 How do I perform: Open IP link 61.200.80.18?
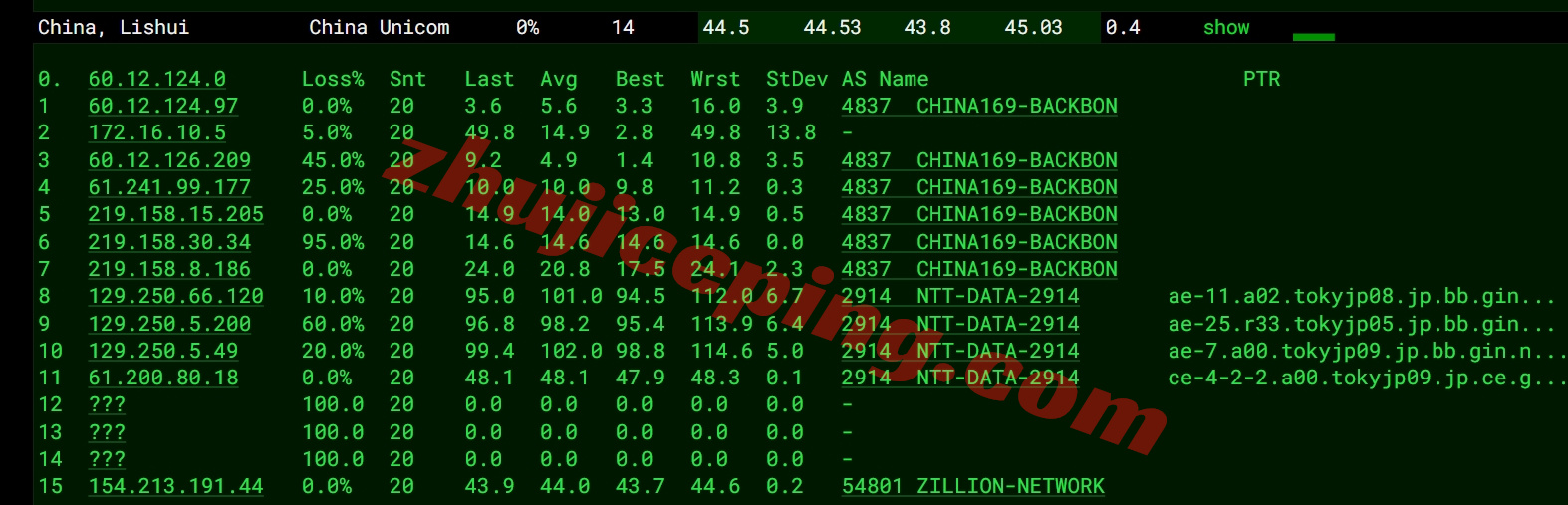click(x=163, y=378)
